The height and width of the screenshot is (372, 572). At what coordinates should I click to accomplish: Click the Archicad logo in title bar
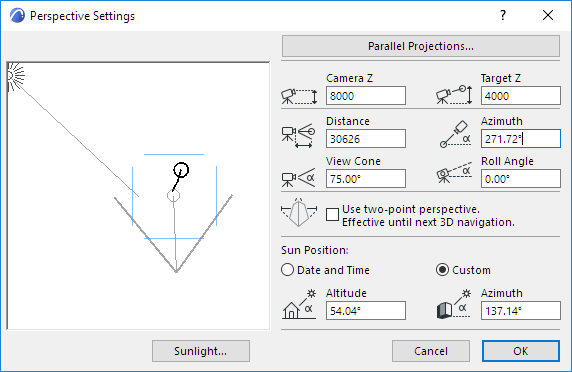point(17,16)
